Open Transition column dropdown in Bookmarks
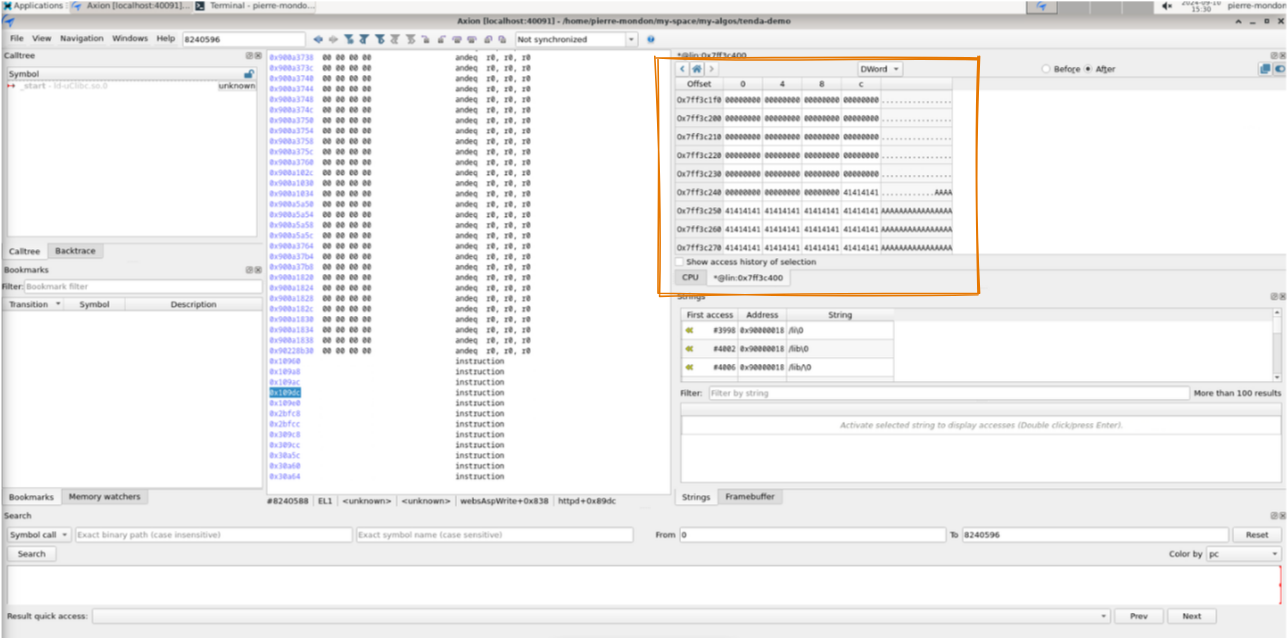The width and height of the screenshot is (1287, 638). pos(58,304)
